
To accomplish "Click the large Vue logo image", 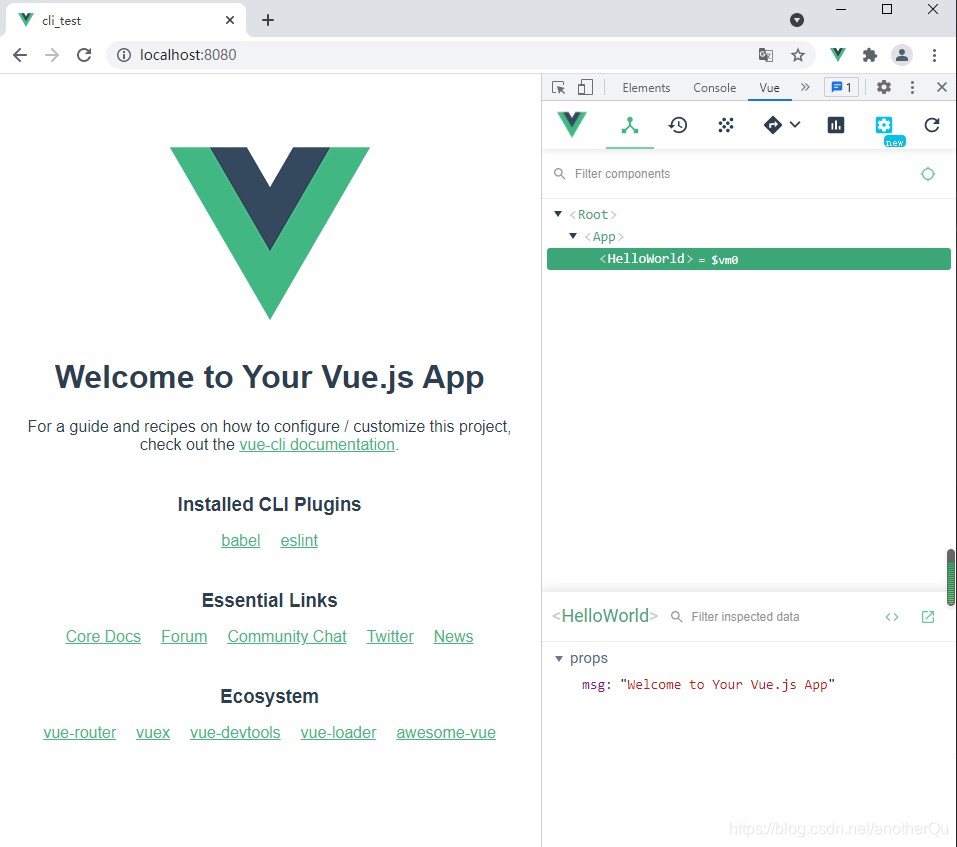I will coord(270,232).
